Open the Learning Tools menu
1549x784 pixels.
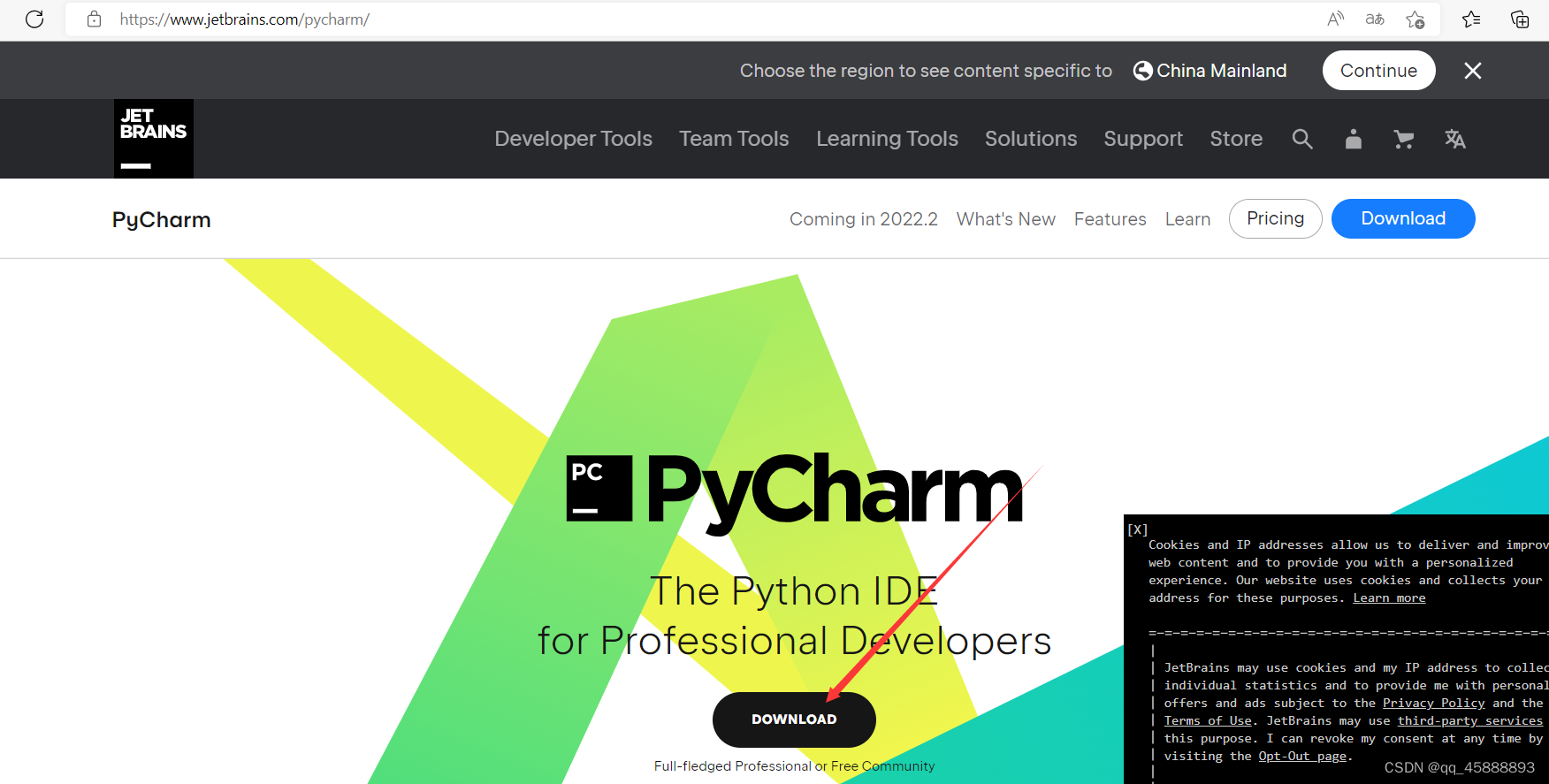(887, 139)
